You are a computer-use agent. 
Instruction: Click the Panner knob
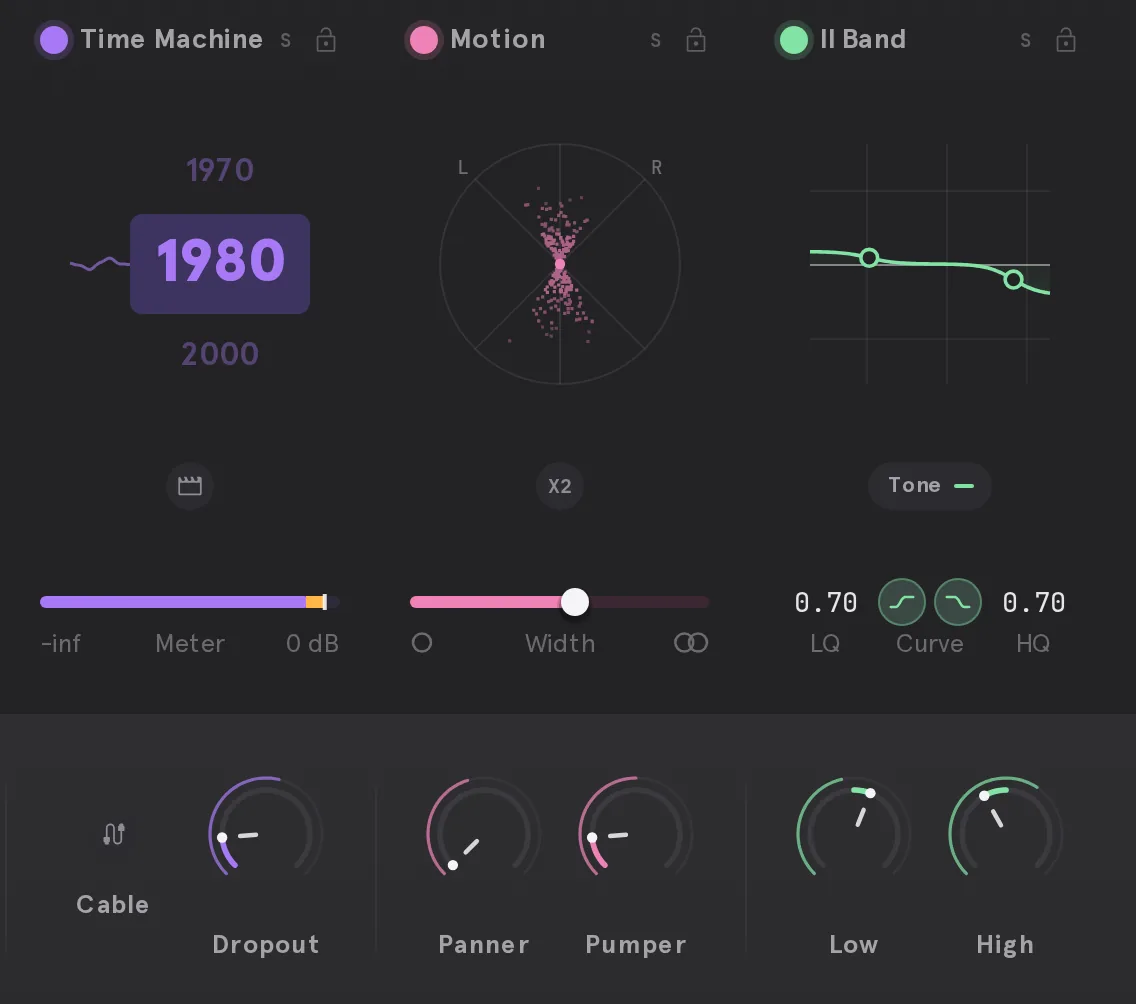click(x=483, y=834)
